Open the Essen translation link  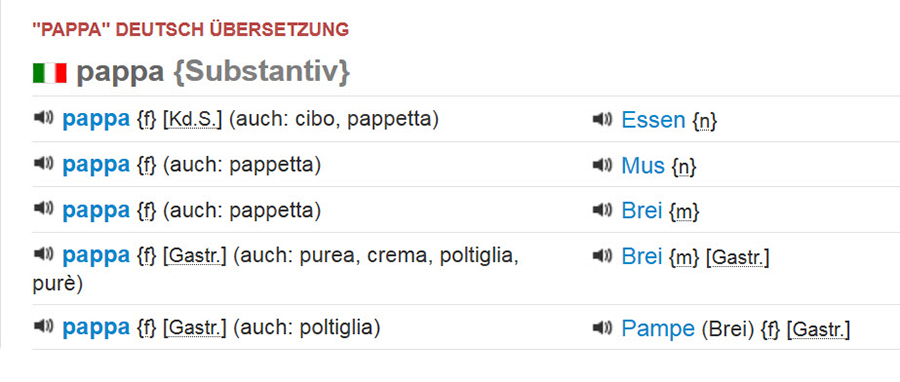653,120
